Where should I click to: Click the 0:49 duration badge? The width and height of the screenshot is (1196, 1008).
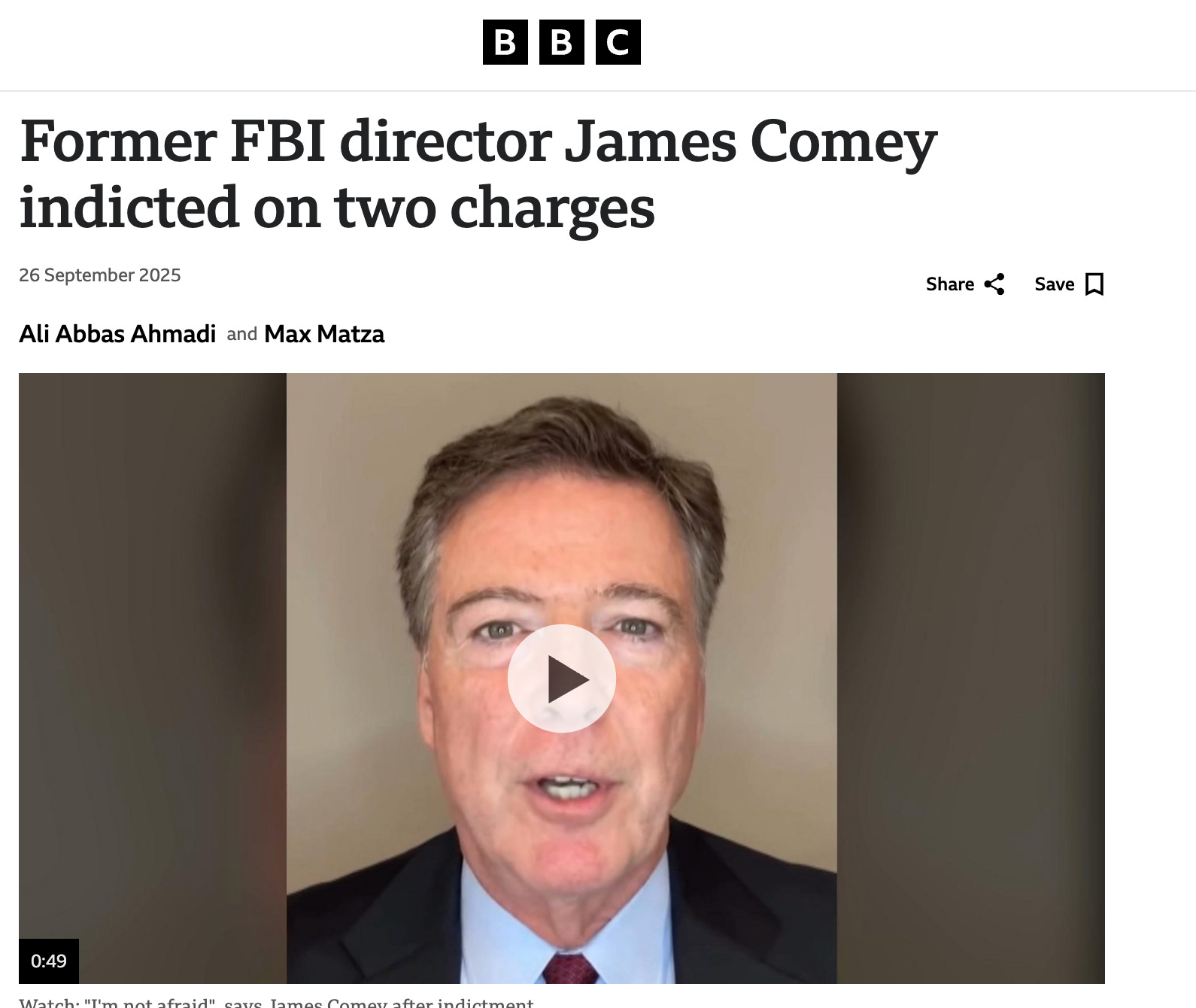point(49,961)
